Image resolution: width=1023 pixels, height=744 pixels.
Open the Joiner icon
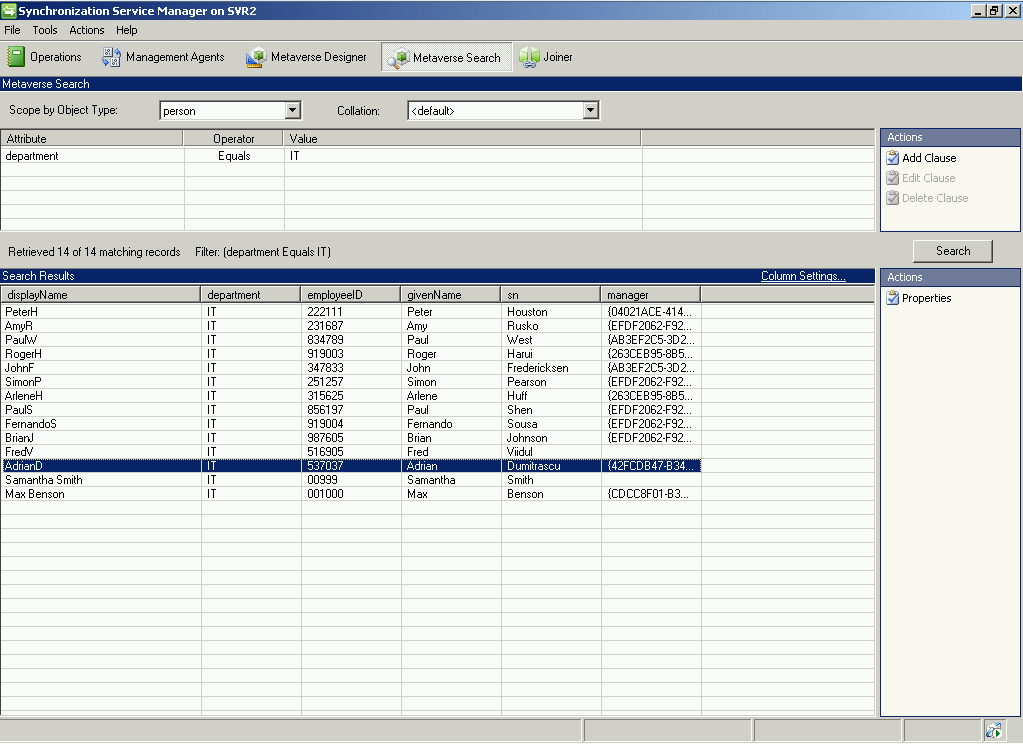(529, 57)
